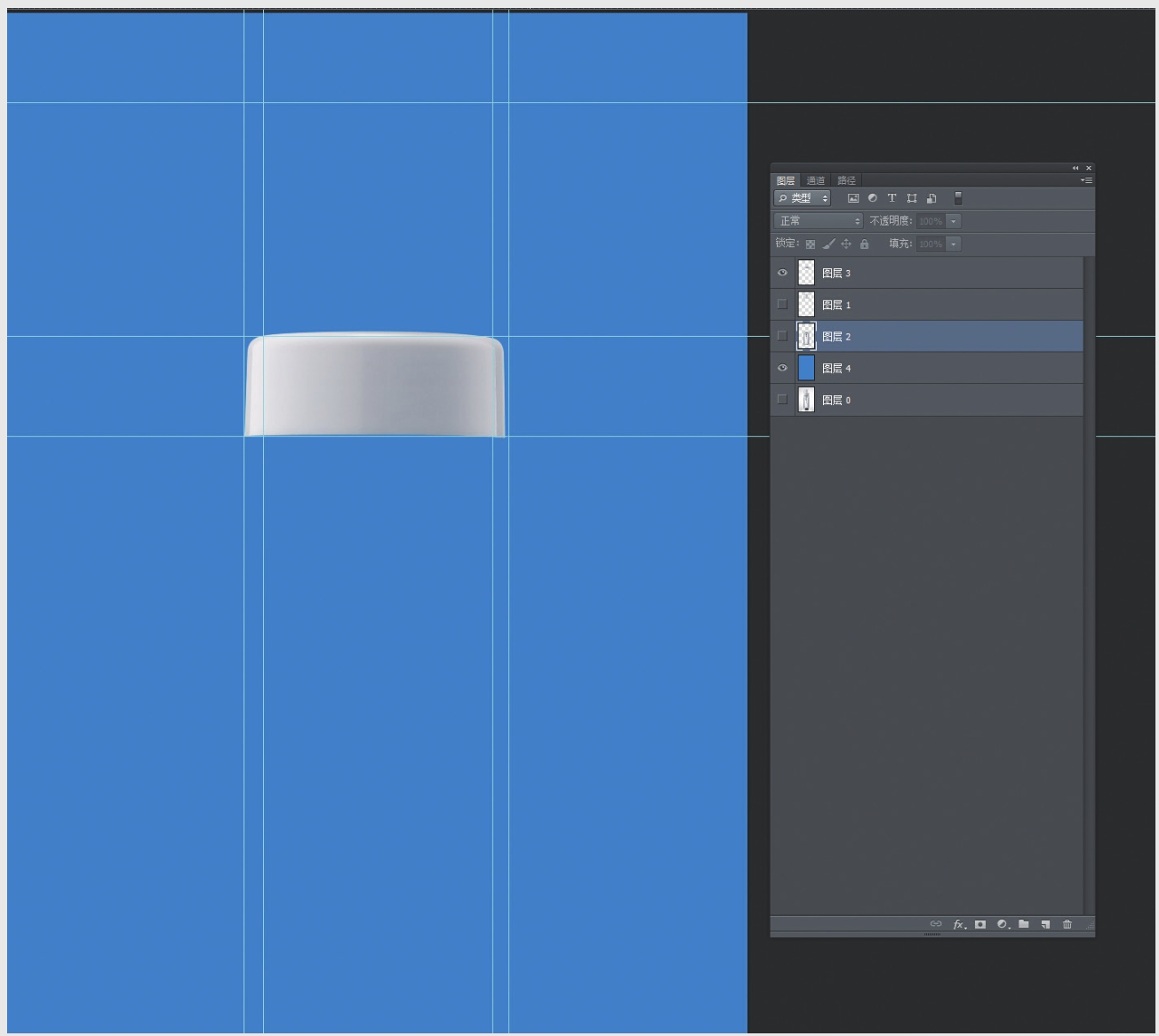Screen dimensions: 1159x1036
Task: Expand the 不透明度 opacity slider arrow
Action: 954,221
